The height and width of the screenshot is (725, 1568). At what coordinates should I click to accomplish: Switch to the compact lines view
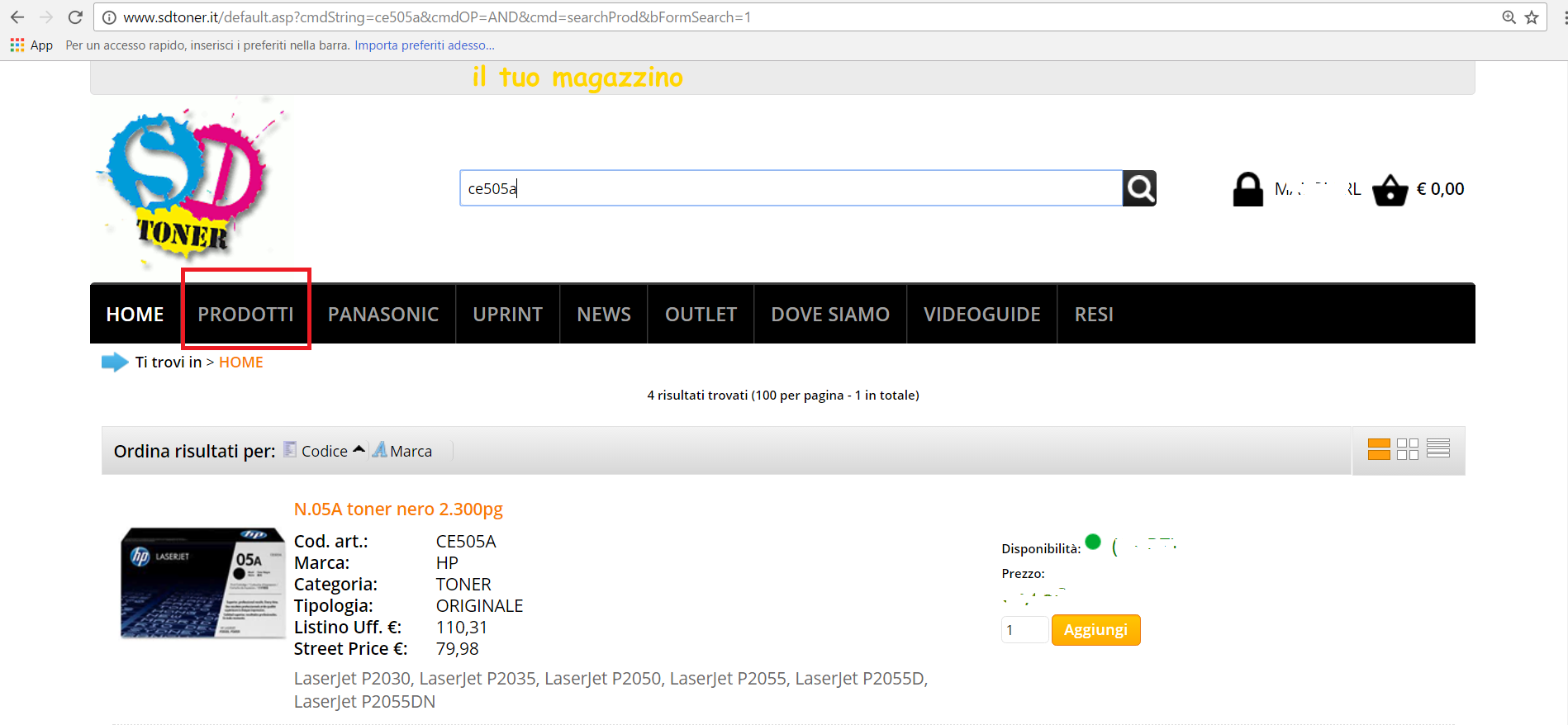click(x=1438, y=448)
